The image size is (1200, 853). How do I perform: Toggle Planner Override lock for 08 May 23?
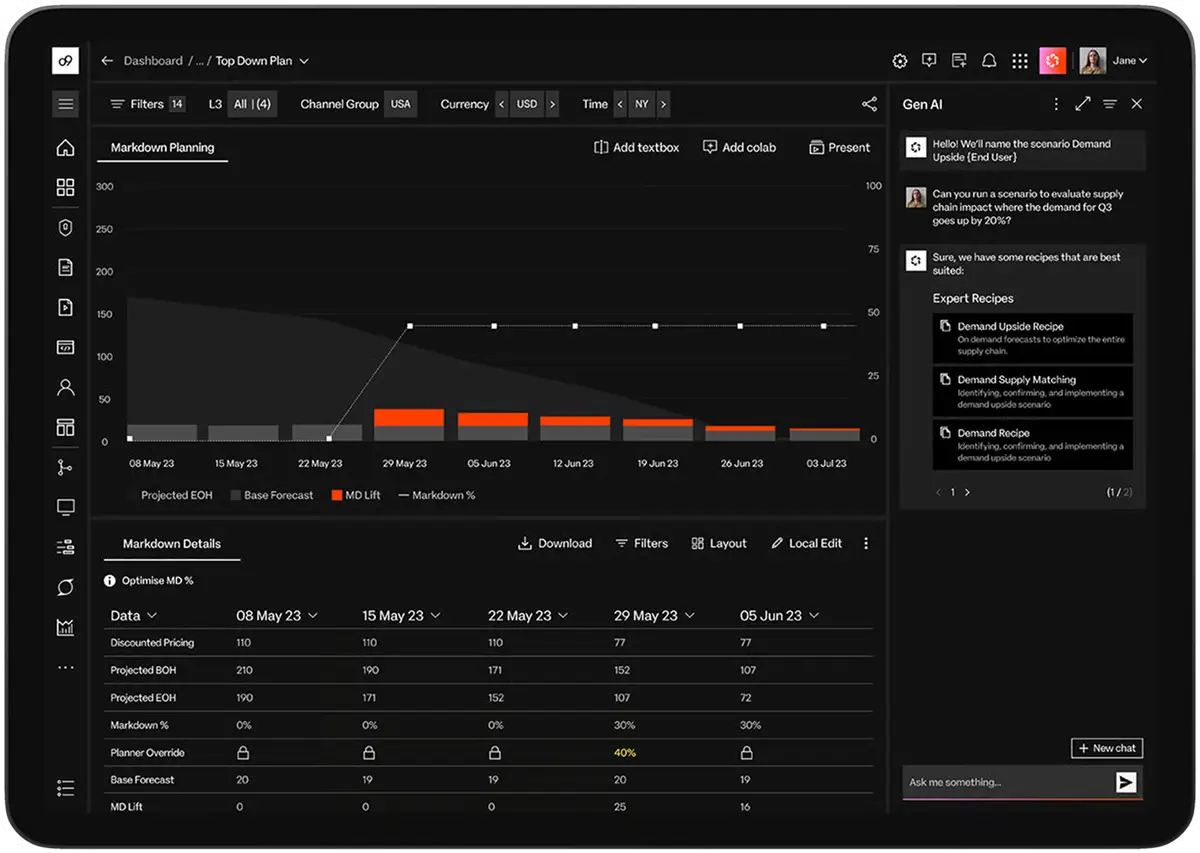242,752
